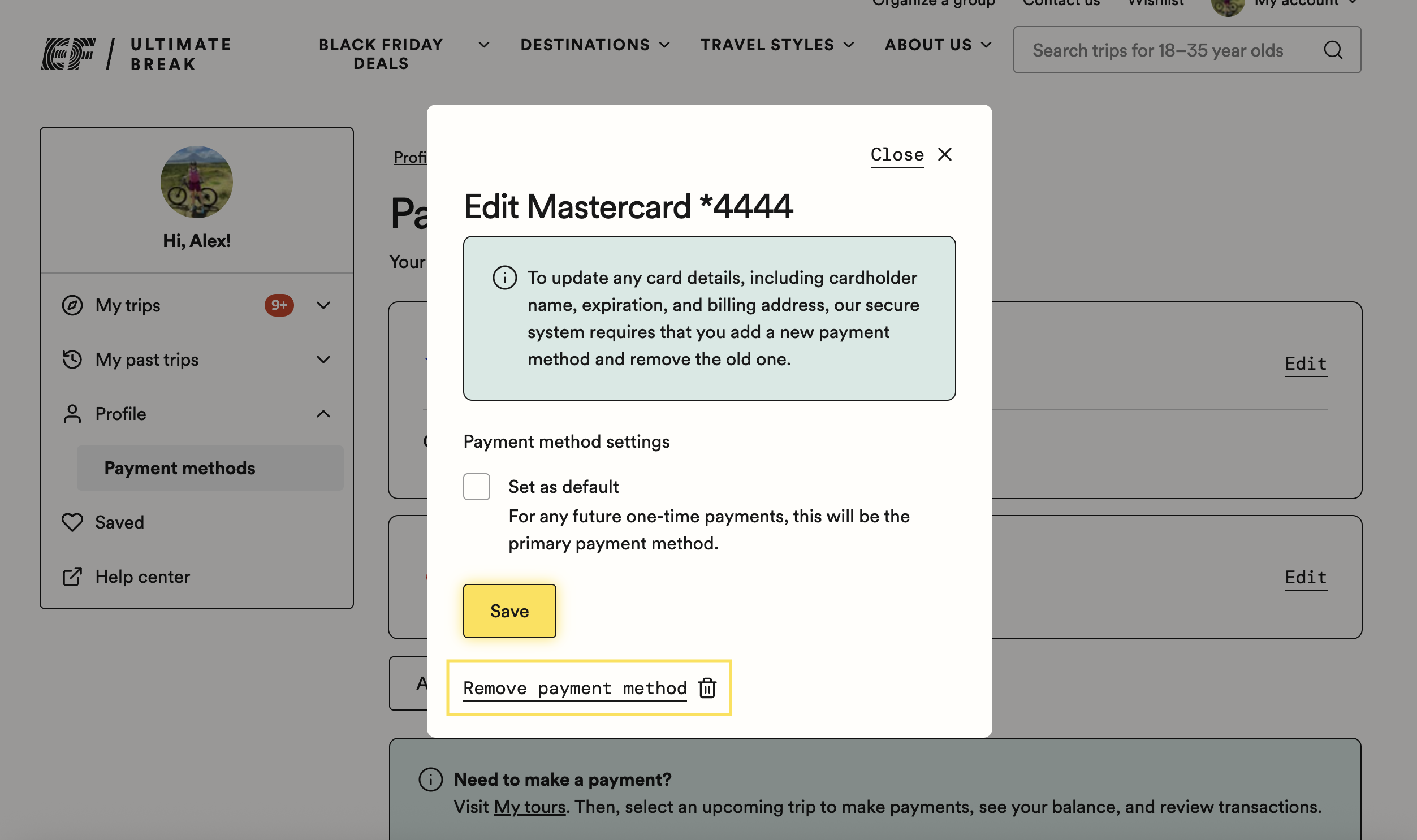The height and width of the screenshot is (840, 1417).
Task: Expand the My trips section chevron
Action: (323, 305)
